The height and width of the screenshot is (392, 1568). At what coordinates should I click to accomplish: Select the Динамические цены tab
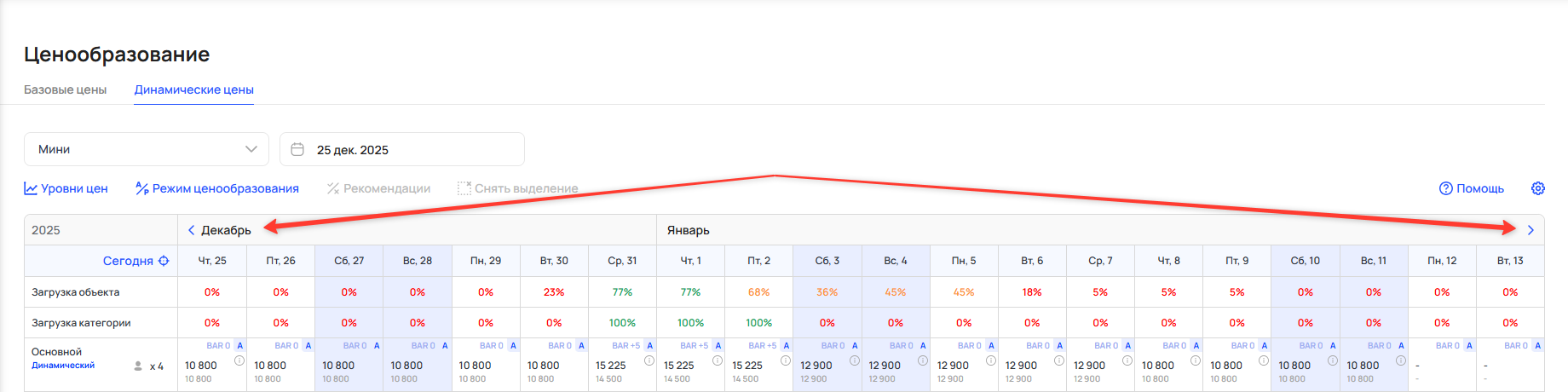click(193, 89)
